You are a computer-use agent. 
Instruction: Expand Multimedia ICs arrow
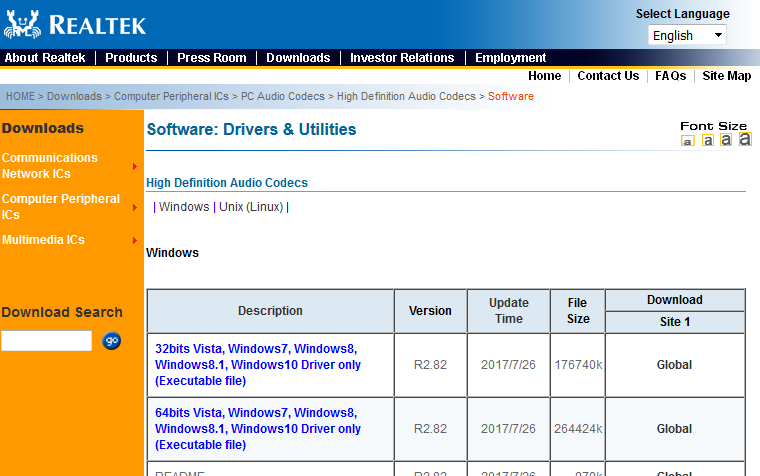pos(135,240)
